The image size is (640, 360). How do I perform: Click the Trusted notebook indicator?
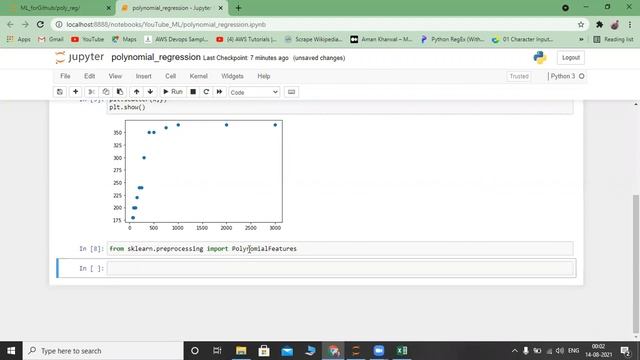coord(519,76)
